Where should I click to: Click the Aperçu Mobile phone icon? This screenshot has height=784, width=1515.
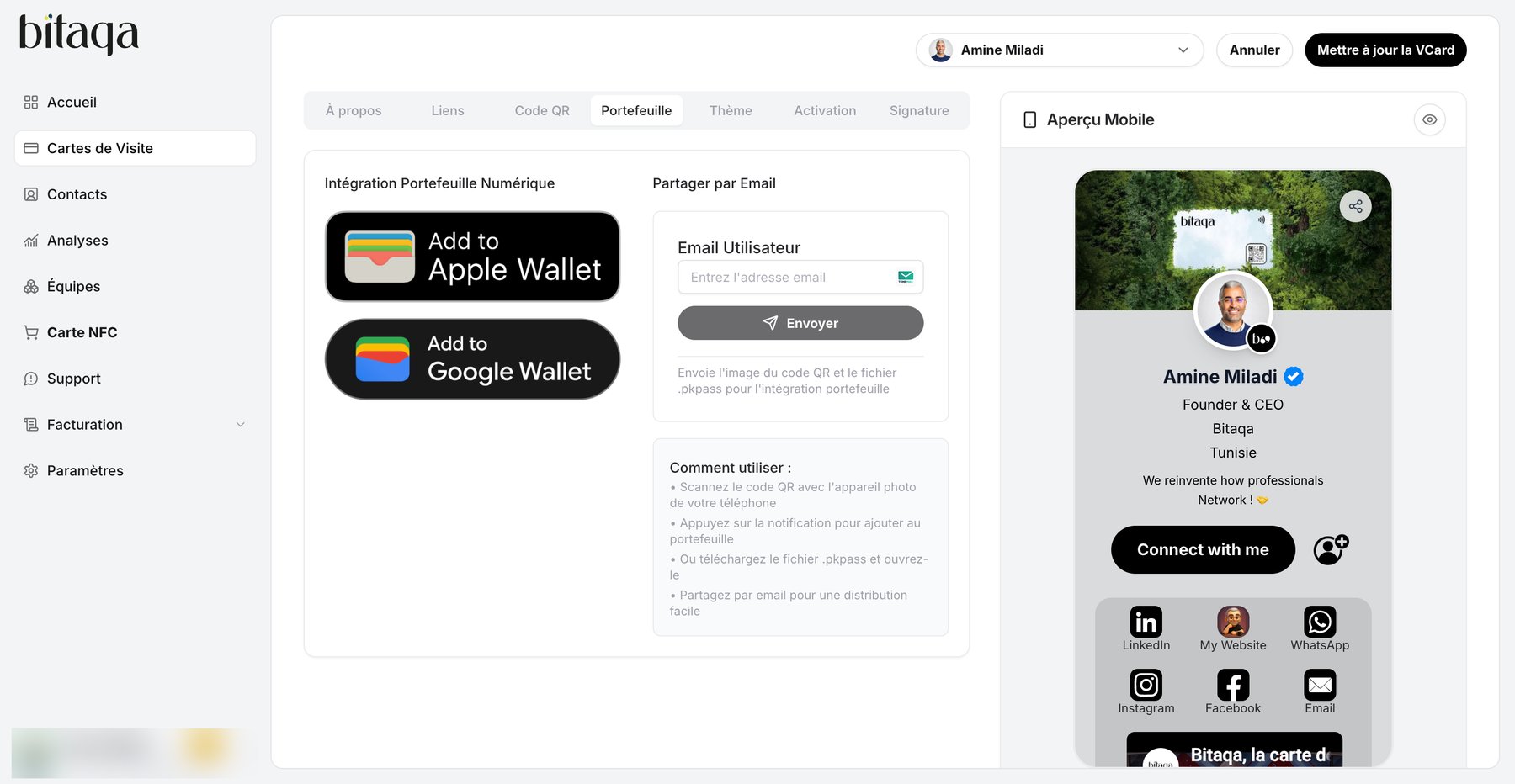pos(1029,119)
